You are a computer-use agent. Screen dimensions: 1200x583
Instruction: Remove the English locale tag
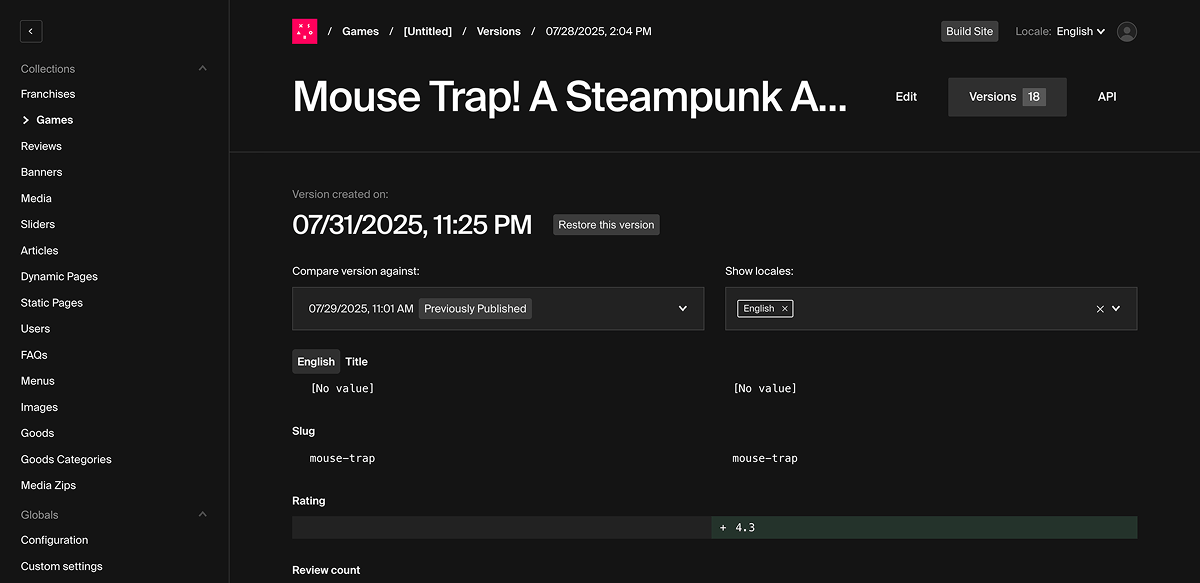click(785, 309)
